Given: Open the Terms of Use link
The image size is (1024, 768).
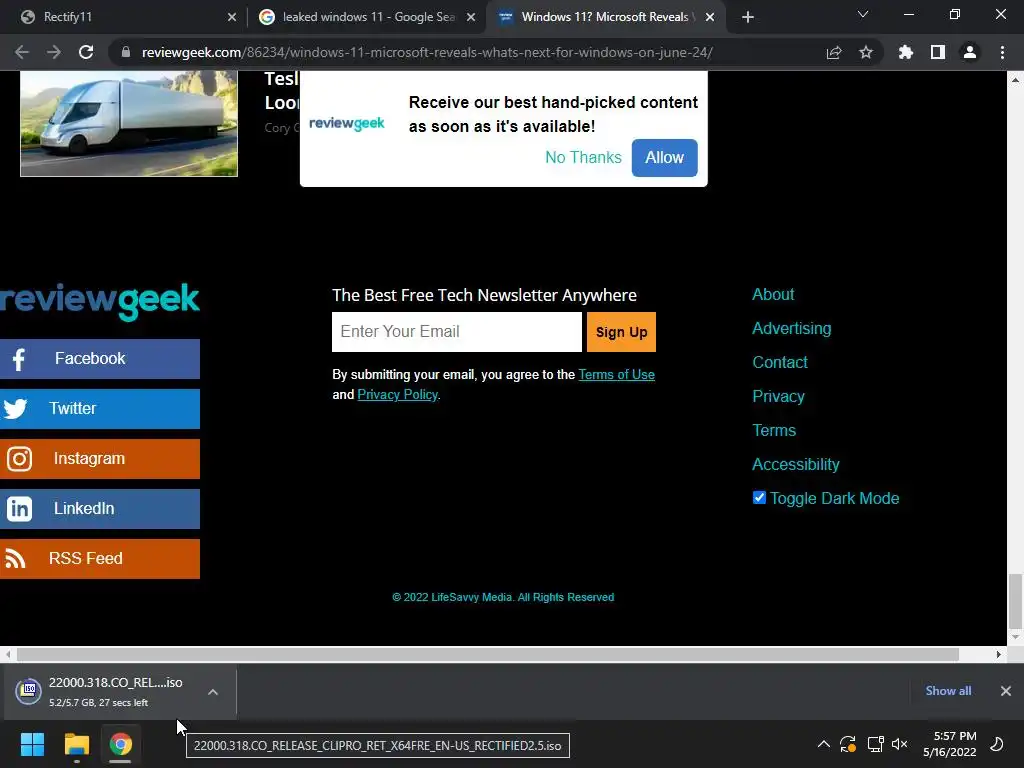Looking at the screenshot, I should click(616, 374).
